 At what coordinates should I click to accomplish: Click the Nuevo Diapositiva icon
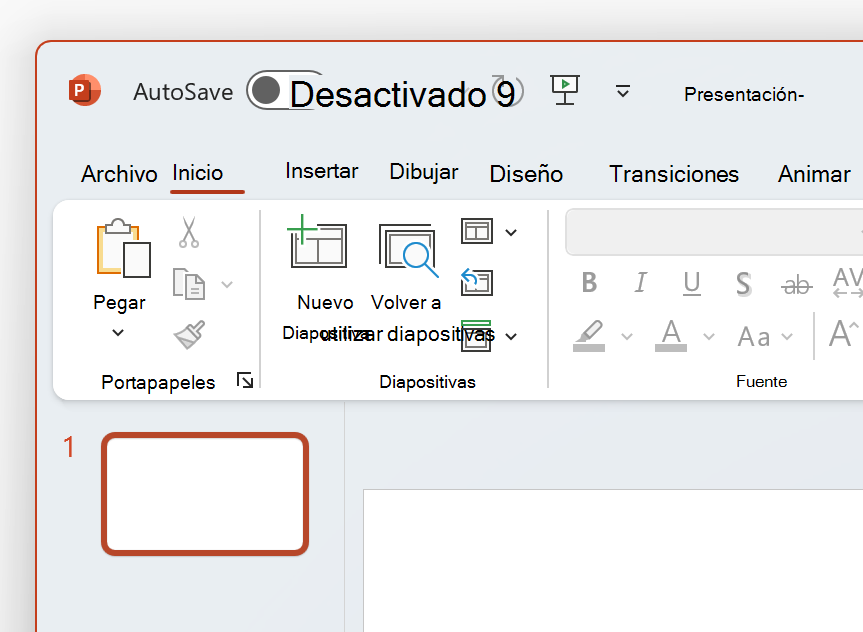[318, 242]
